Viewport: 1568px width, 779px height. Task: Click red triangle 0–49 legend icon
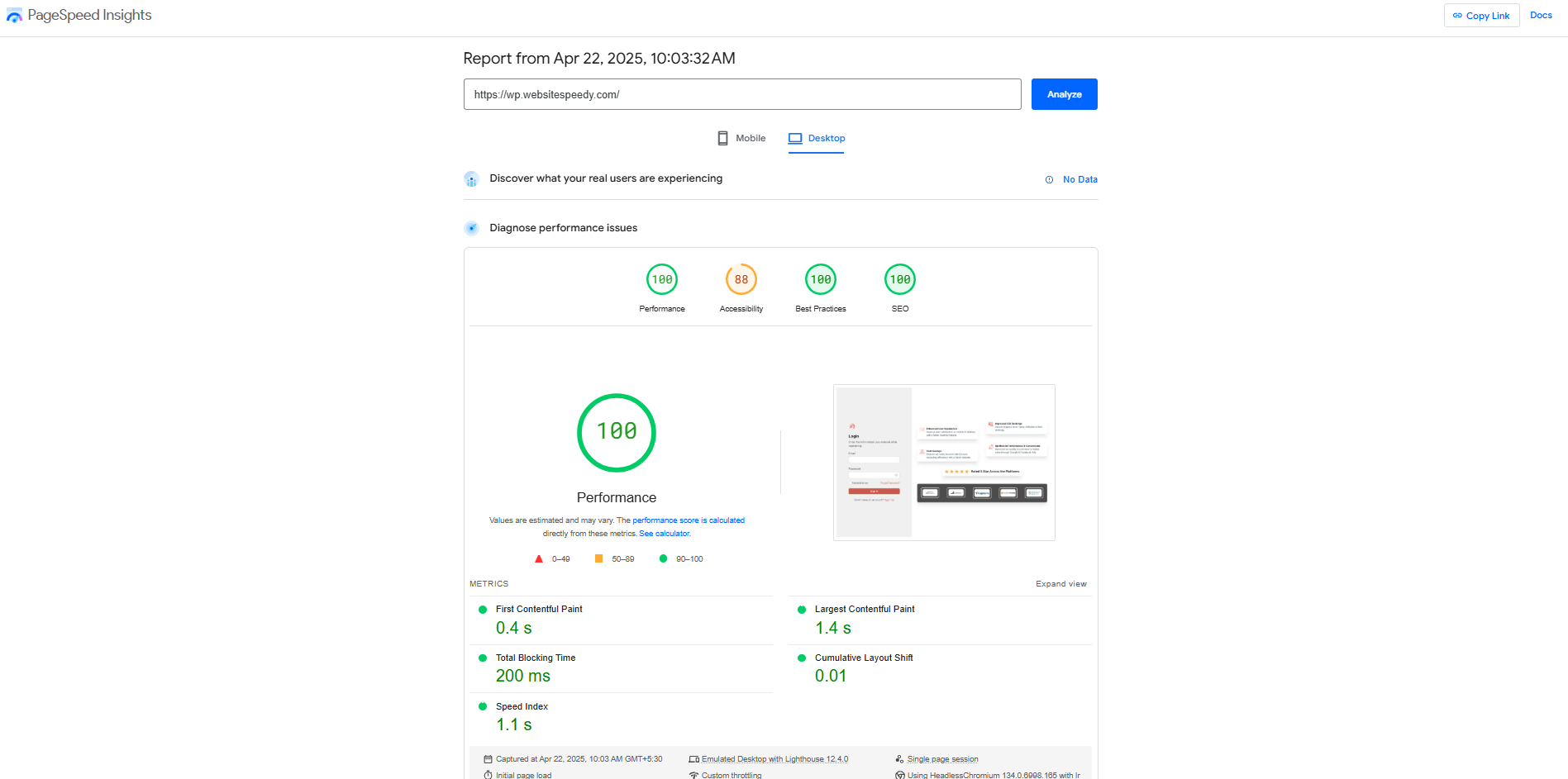point(539,559)
